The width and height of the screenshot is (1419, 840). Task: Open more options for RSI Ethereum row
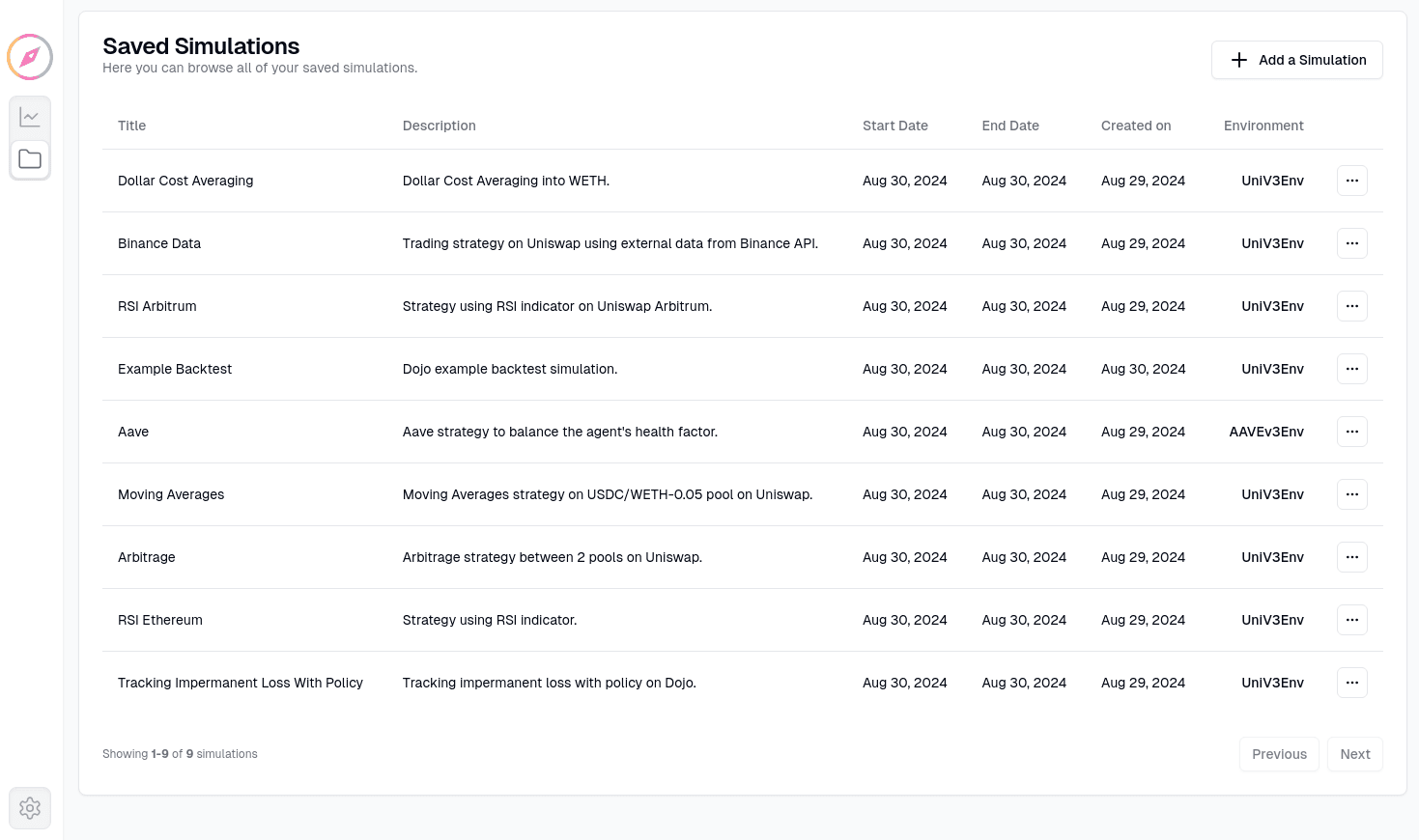pyautogui.click(x=1352, y=620)
